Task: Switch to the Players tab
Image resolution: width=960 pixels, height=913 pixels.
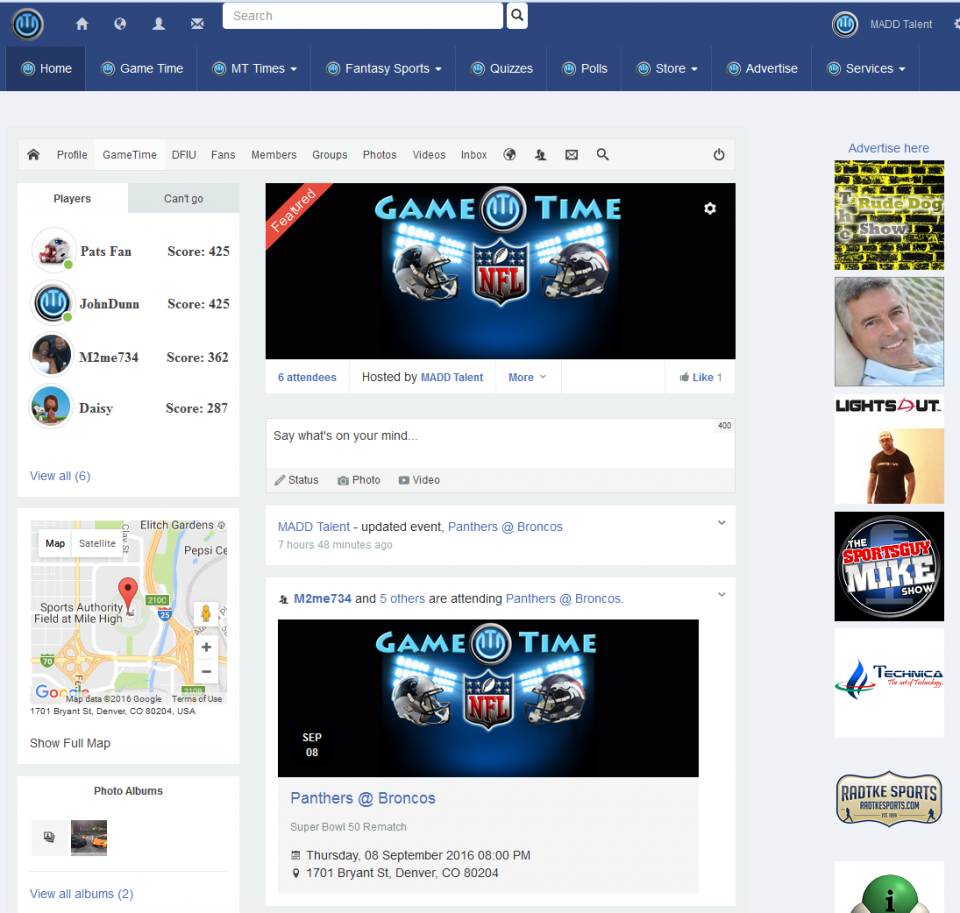Action: (72, 198)
